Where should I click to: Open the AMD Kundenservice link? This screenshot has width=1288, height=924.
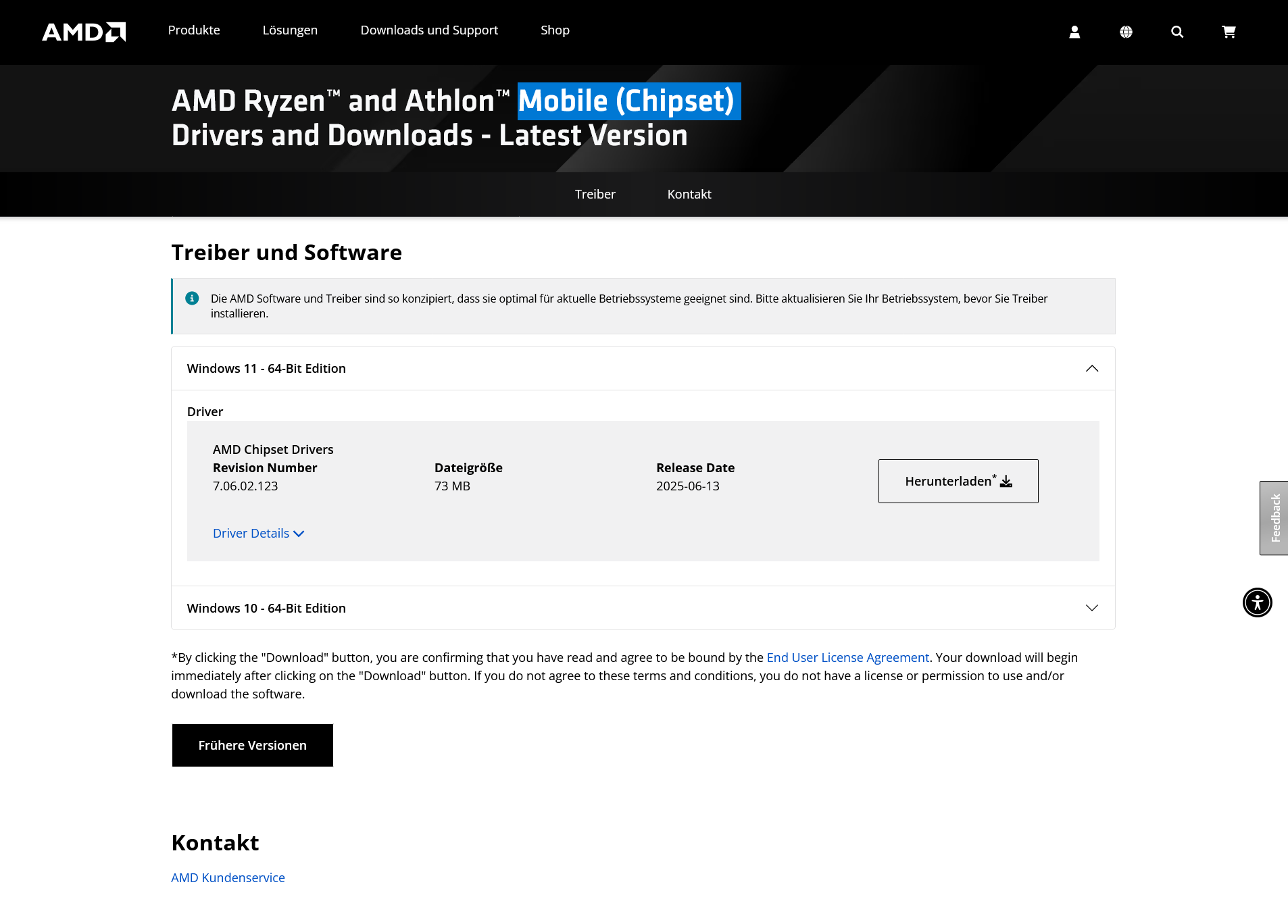click(x=228, y=878)
